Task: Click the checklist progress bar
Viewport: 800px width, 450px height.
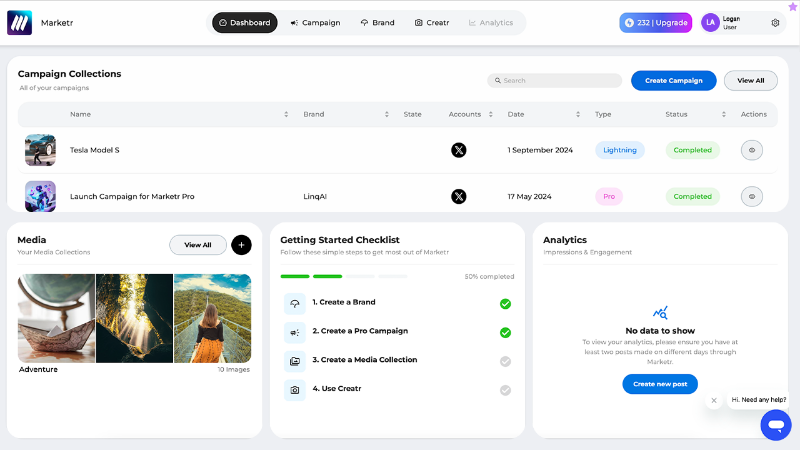Action: 344,276
